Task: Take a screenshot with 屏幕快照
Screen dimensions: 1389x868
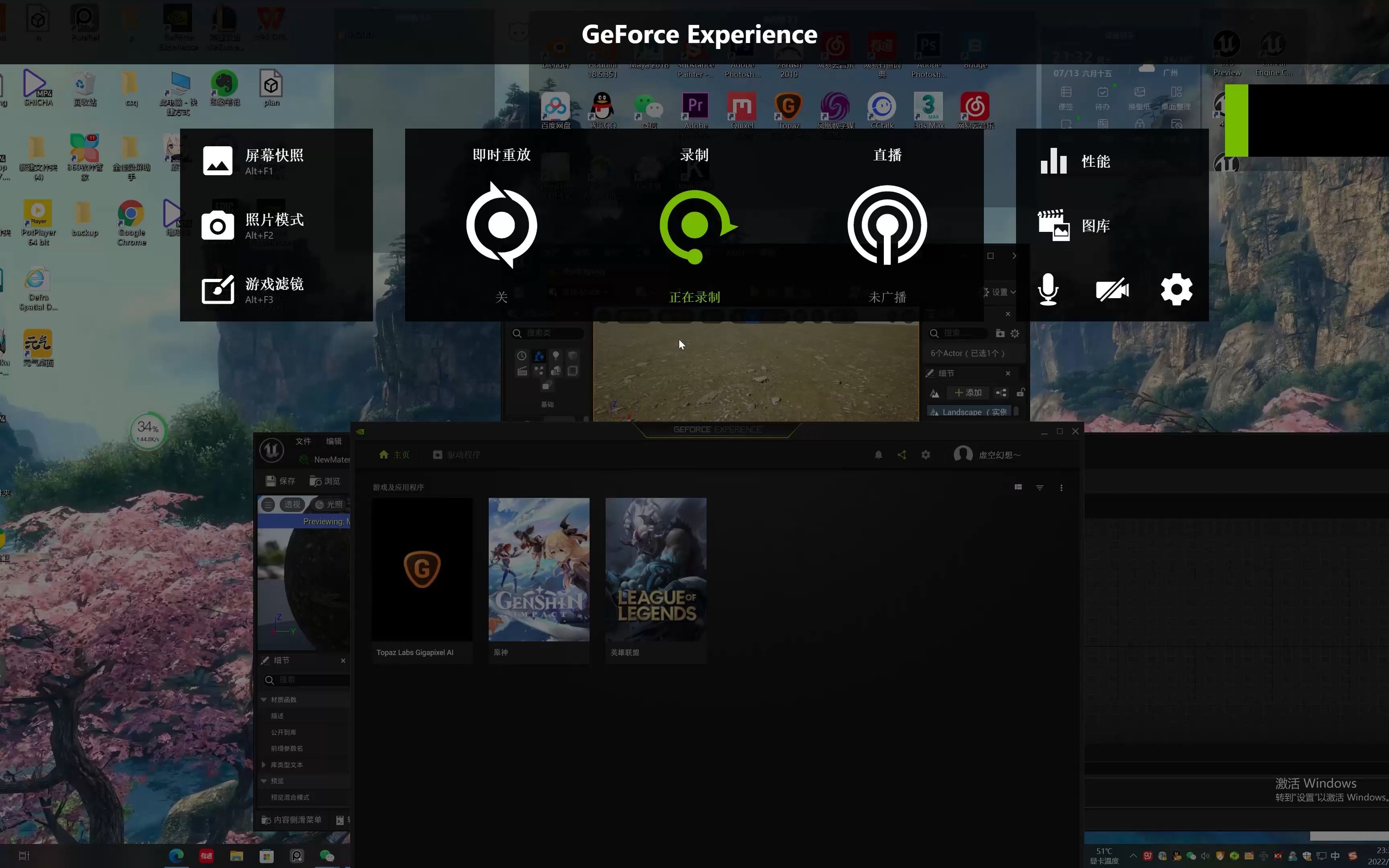Action: pos(253,161)
